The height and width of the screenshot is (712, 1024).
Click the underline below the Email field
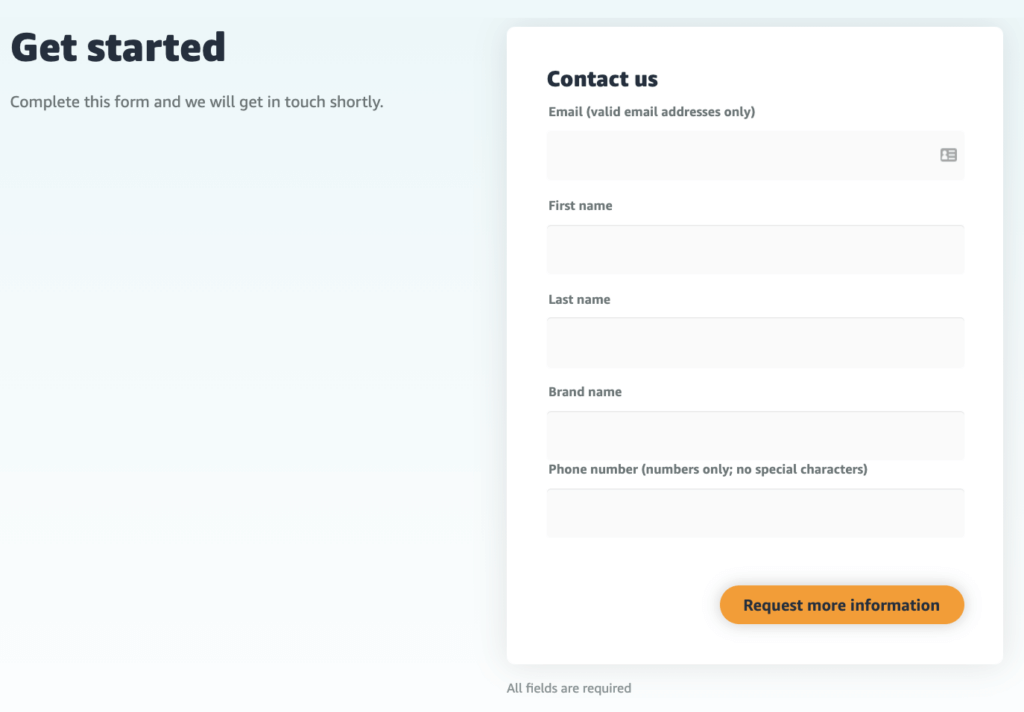(x=754, y=181)
